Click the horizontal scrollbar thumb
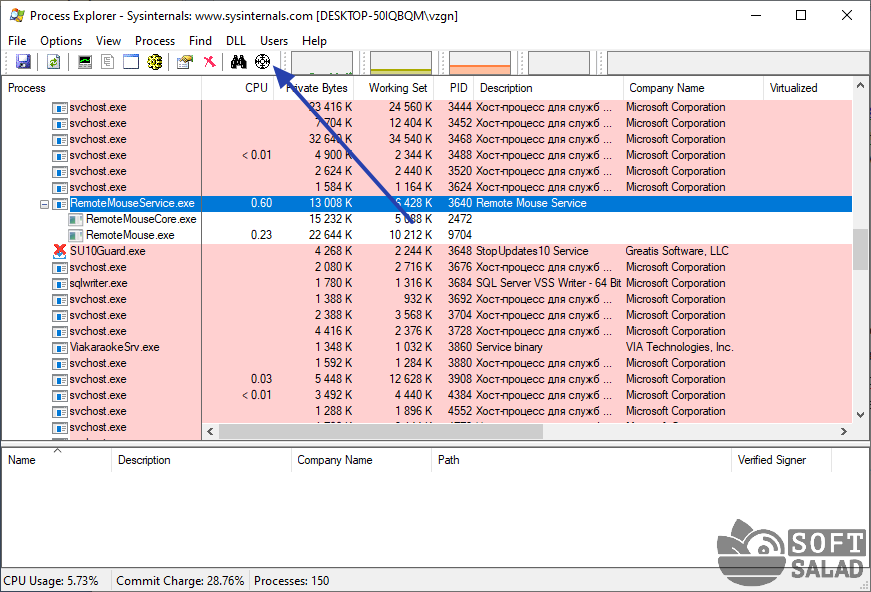The height and width of the screenshot is (592, 871). click(381, 432)
